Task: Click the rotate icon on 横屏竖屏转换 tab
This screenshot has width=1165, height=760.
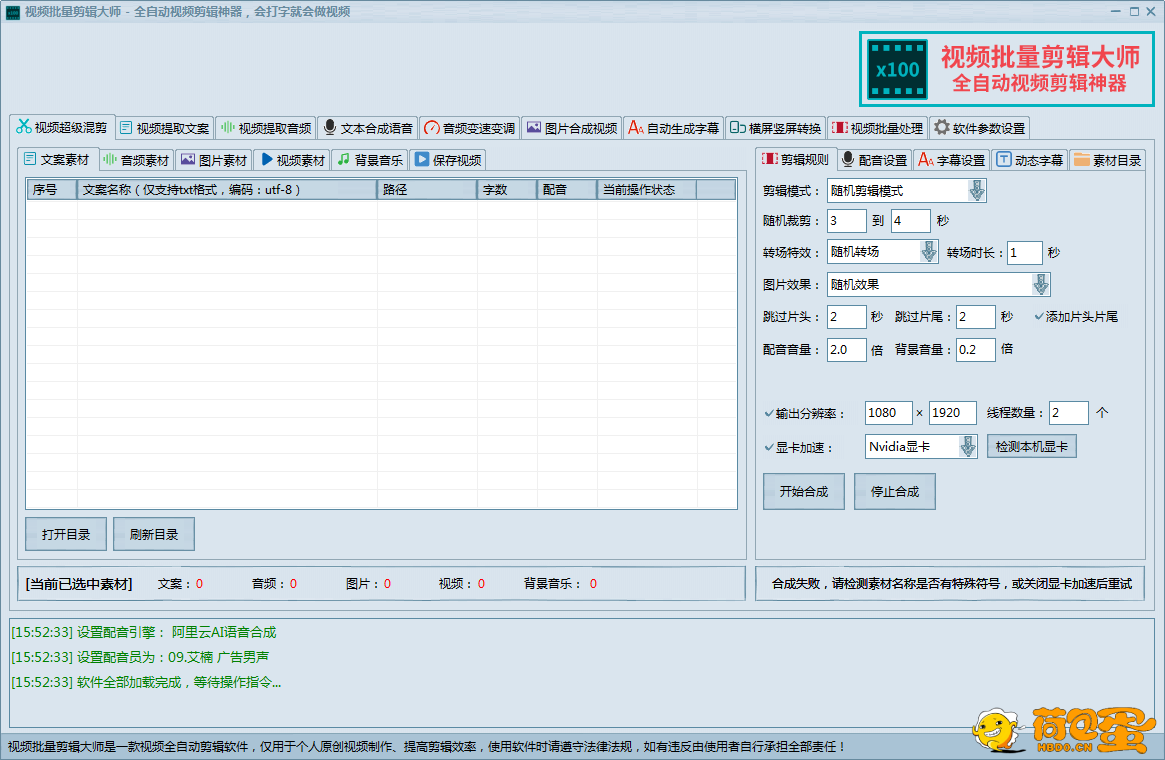Action: (x=737, y=128)
